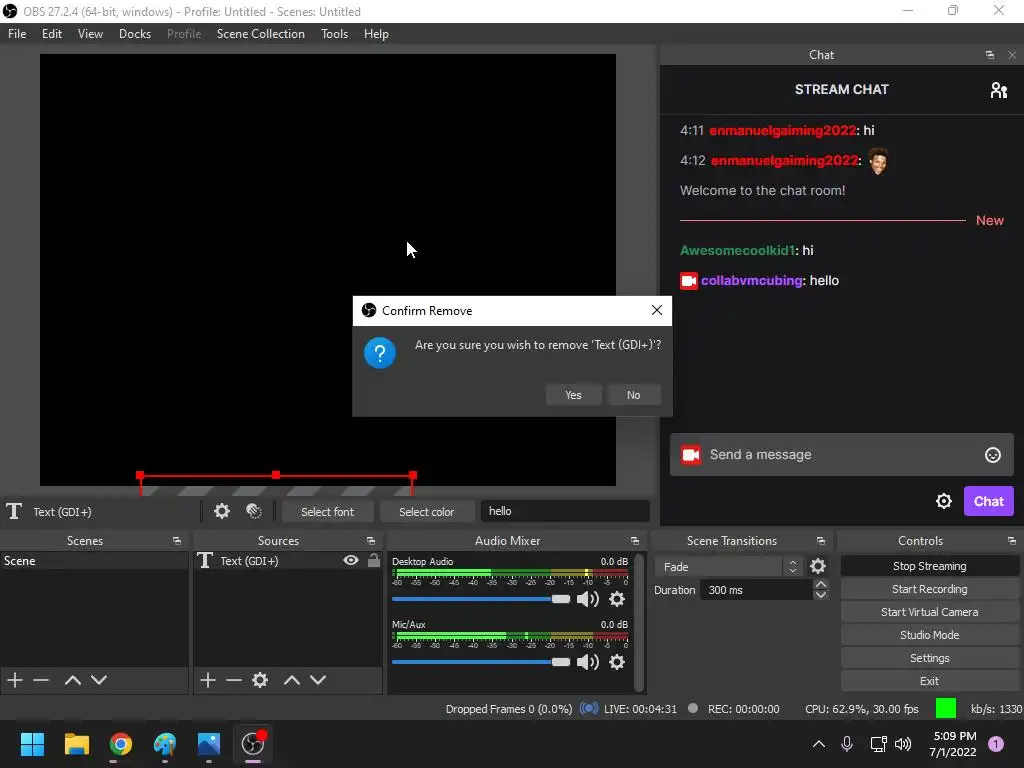The height and width of the screenshot is (768, 1024).
Task: Open source properties gear in toolbar
Action: (222, 511)
